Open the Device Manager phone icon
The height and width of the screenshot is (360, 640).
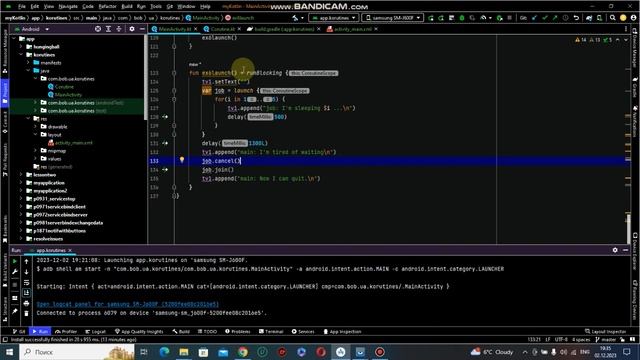pos(599,18)
